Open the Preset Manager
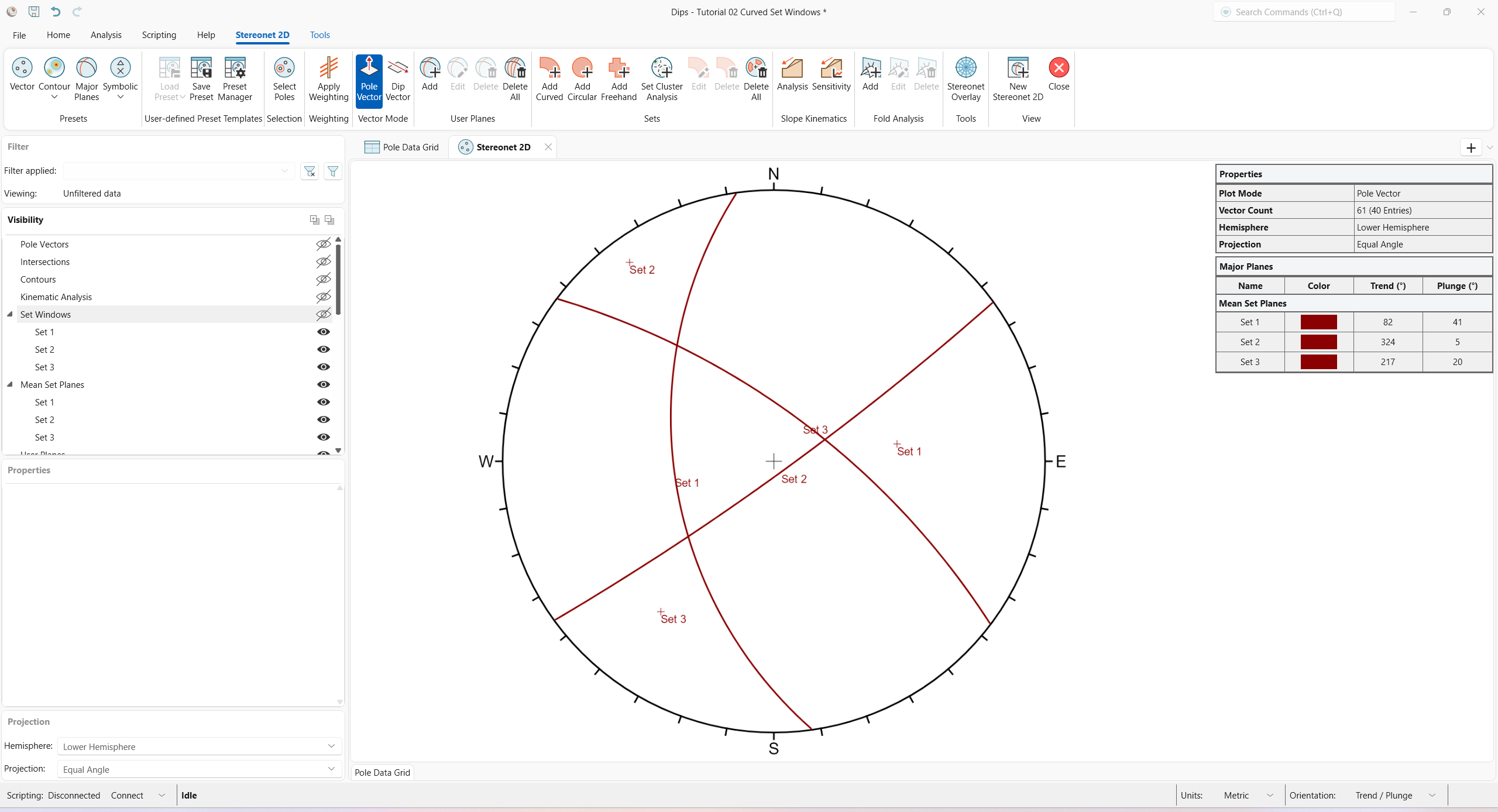 coord(234,79)
